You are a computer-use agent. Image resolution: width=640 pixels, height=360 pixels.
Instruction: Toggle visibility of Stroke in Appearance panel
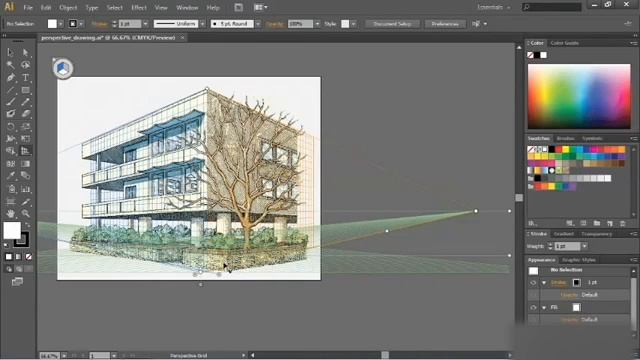point(533,282)
